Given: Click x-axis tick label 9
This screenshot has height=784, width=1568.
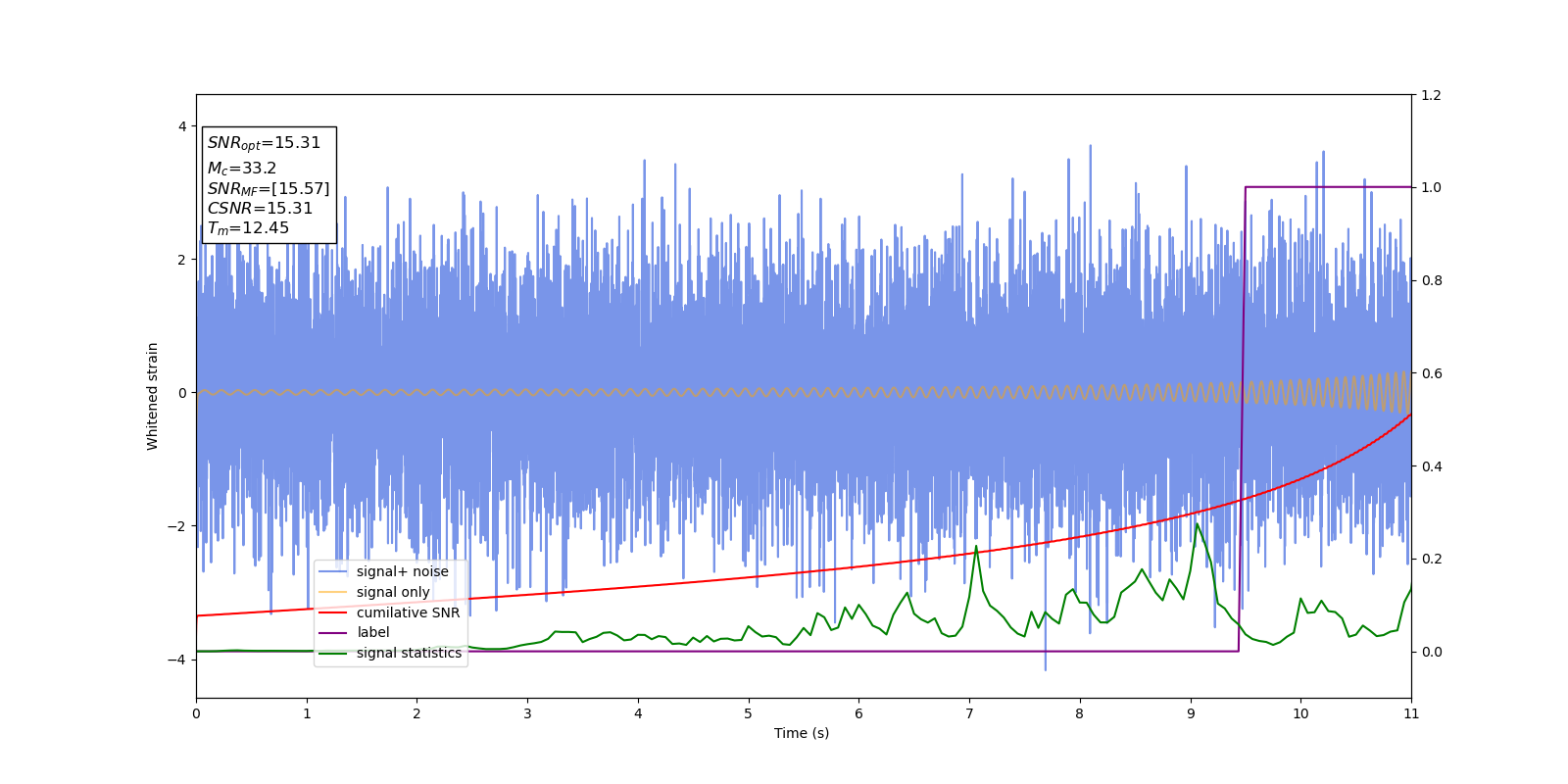Looking at the screenshot, I should (x=1190, y=713).
